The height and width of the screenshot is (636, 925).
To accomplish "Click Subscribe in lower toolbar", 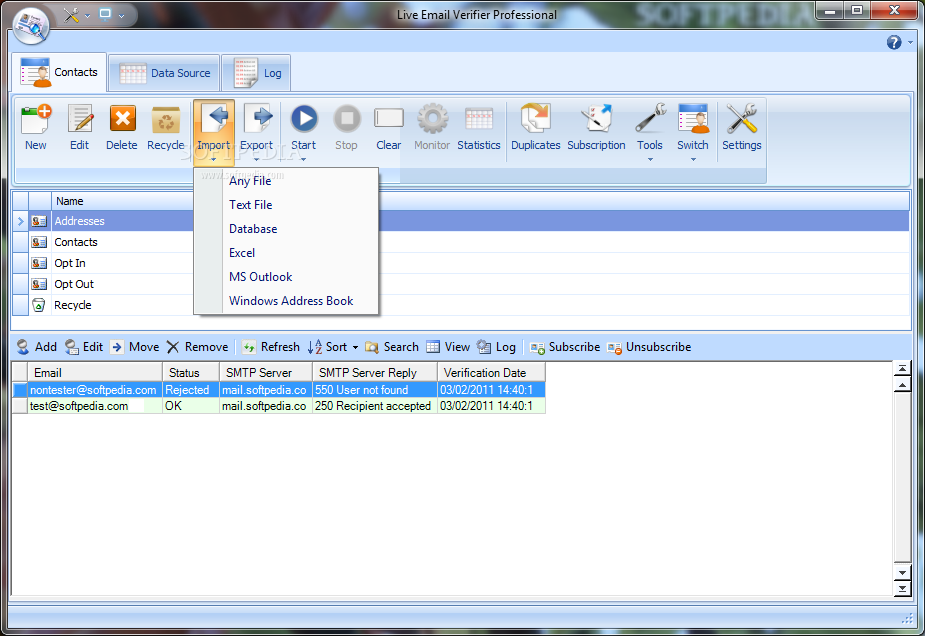I will (x=565, y=347).
